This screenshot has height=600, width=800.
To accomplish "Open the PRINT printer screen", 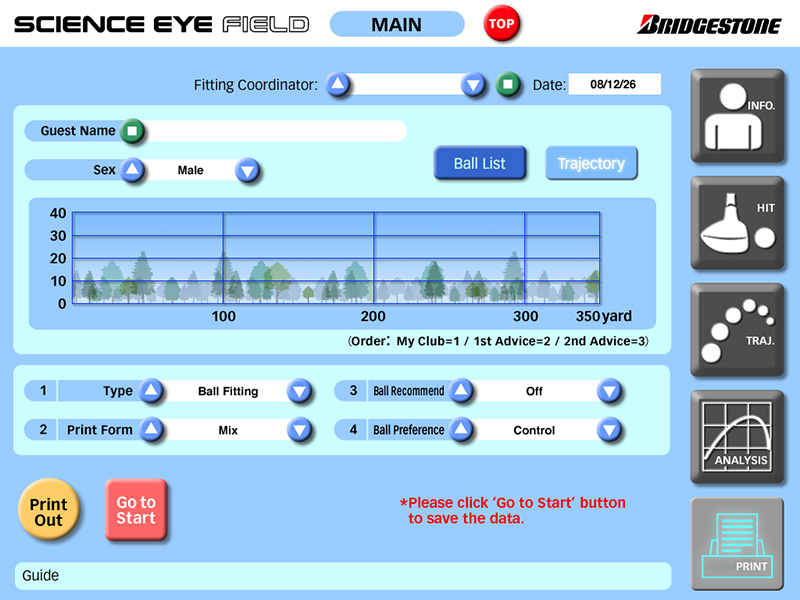I will click(737, 544).
